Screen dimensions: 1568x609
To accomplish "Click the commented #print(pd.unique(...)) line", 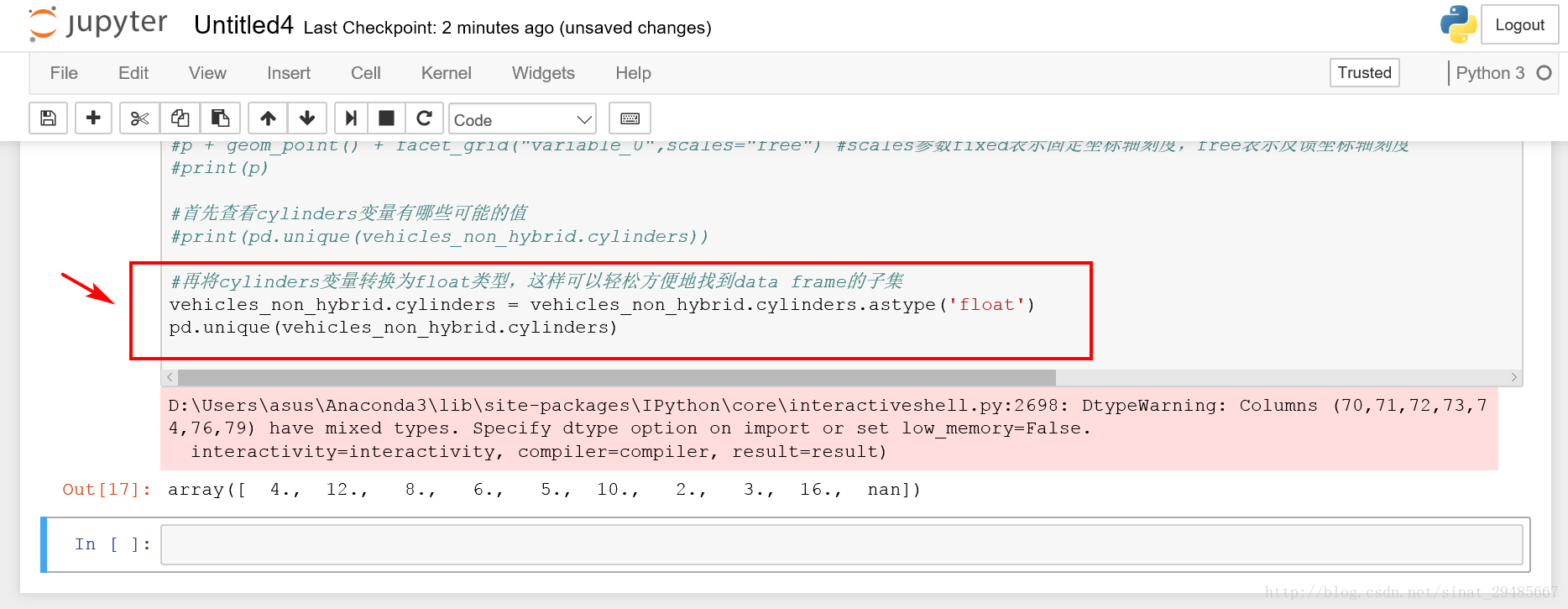I will (x=439, y=237).
